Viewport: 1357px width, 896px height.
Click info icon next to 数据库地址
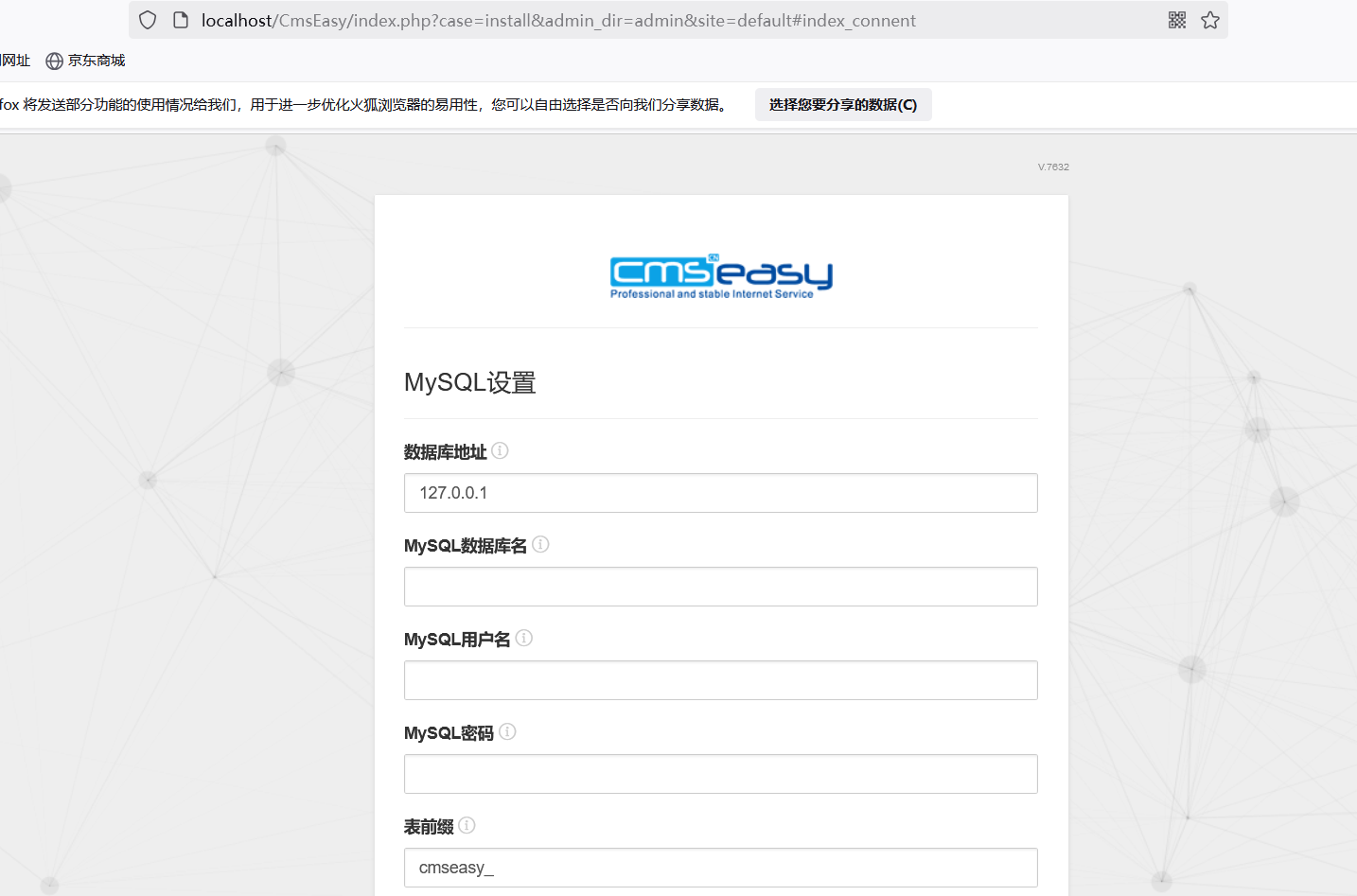tap(500, 450)
